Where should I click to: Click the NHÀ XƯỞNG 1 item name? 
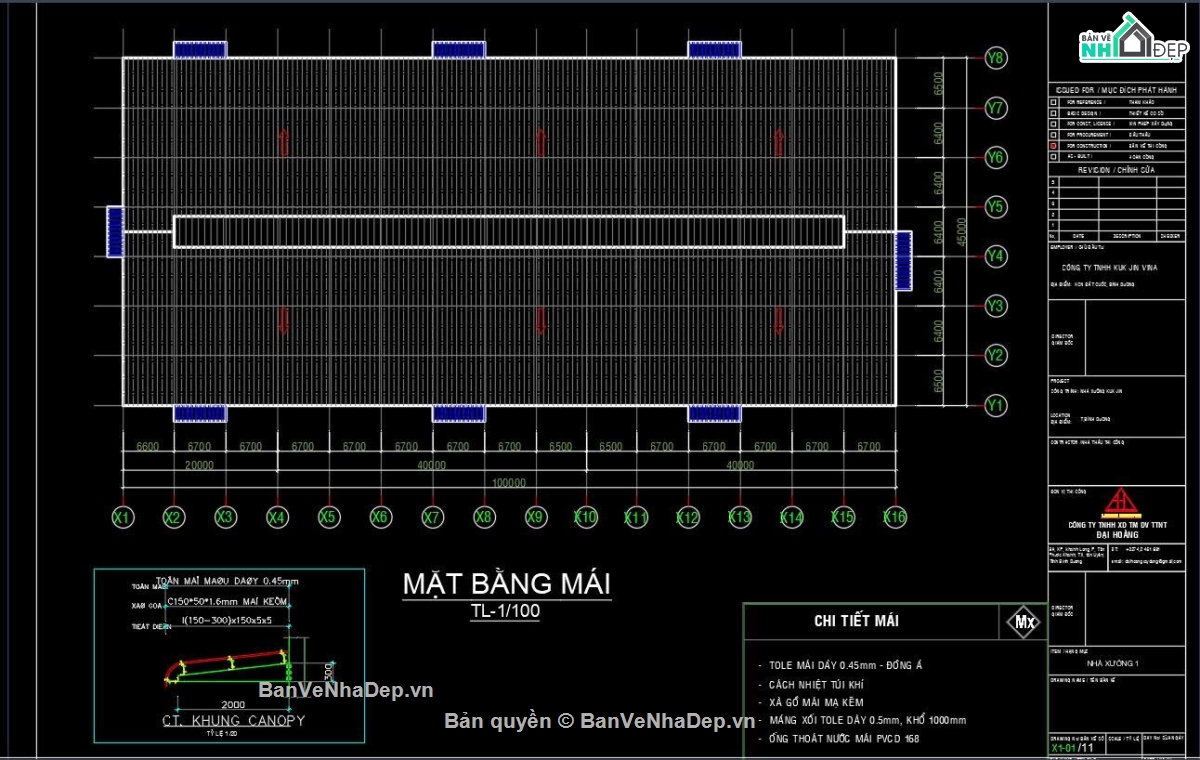click(x=1113, y=663)
